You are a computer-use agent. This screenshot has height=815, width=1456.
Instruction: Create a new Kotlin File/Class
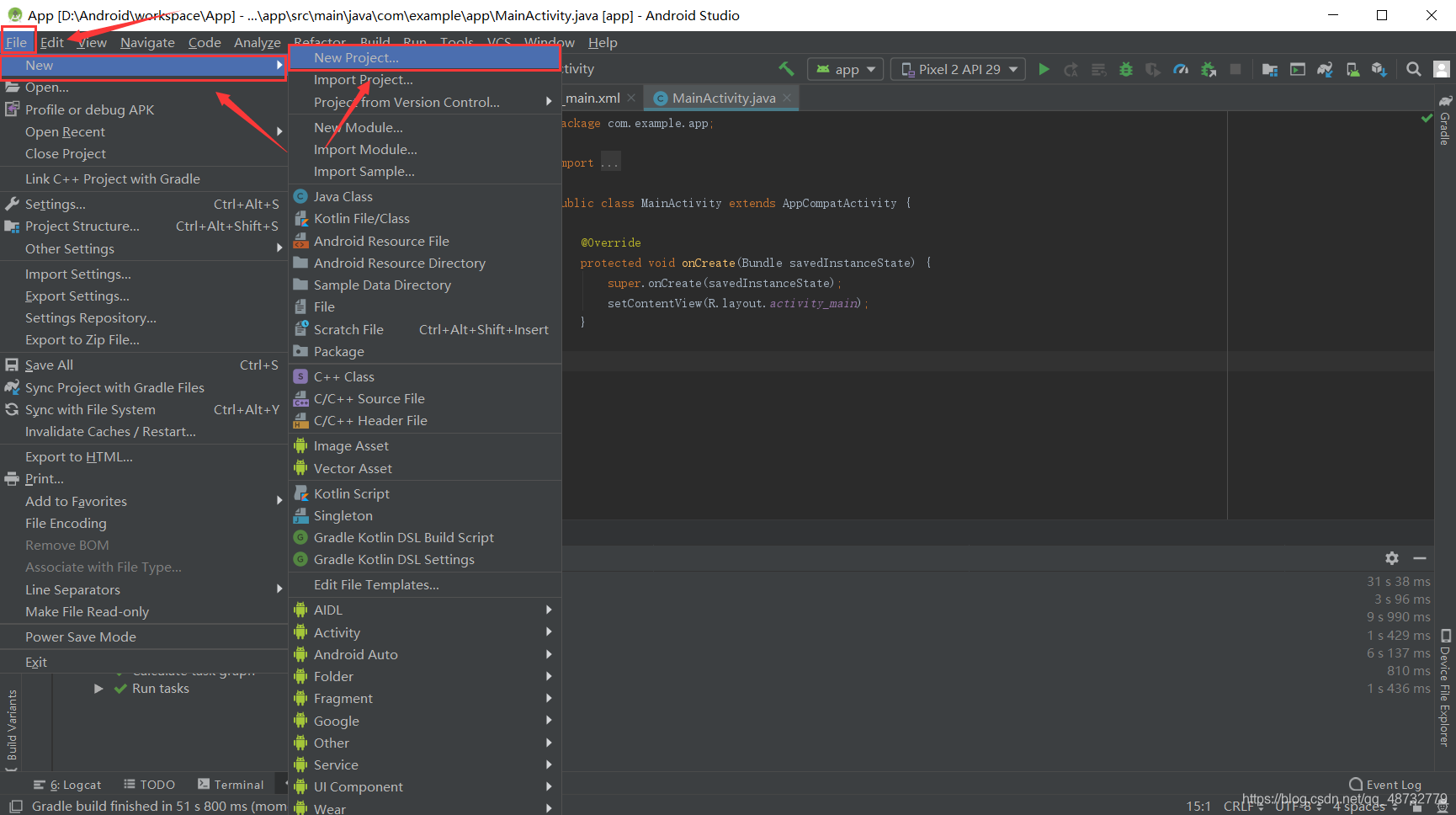coord(425,218)
